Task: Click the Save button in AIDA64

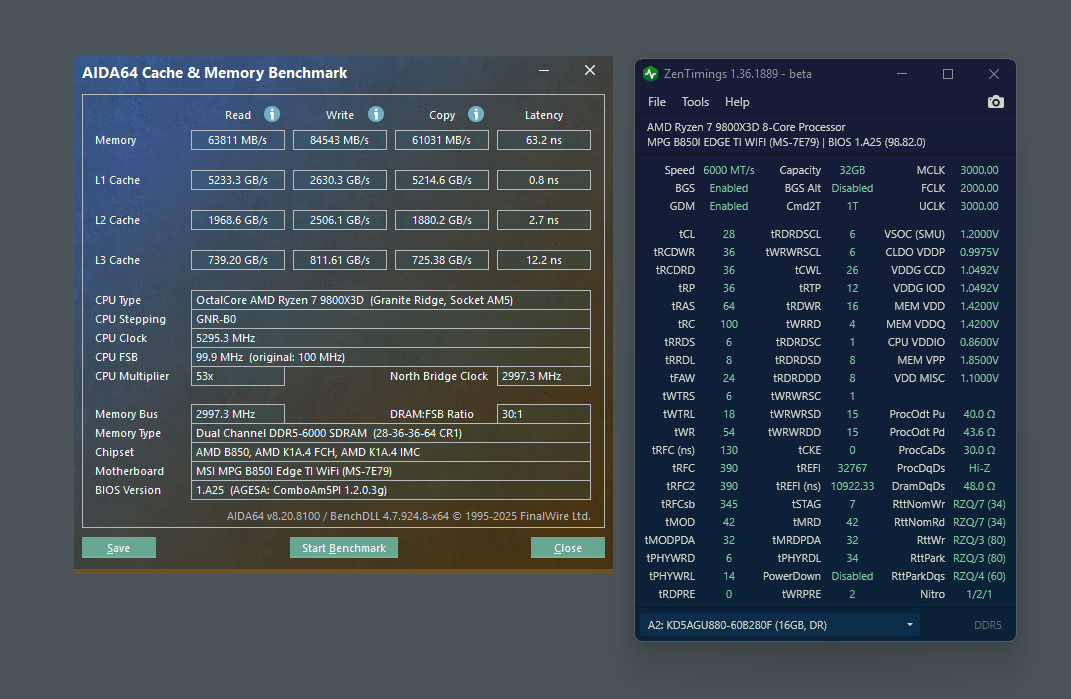Action: click(119, 548)
